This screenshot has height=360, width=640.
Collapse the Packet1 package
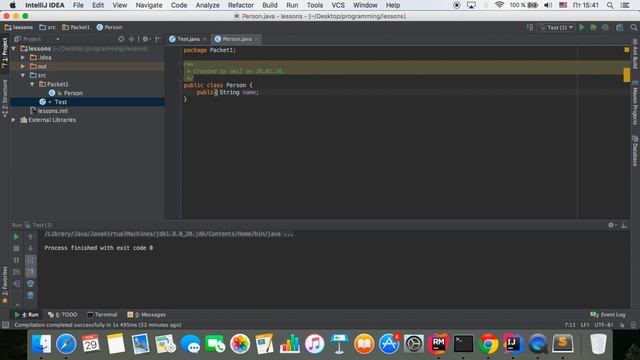tap(32, 84)
